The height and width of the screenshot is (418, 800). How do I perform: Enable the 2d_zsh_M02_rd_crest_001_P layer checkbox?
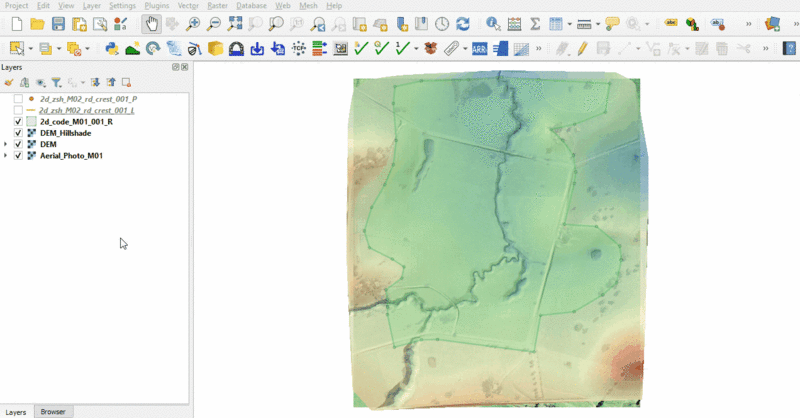19,99
